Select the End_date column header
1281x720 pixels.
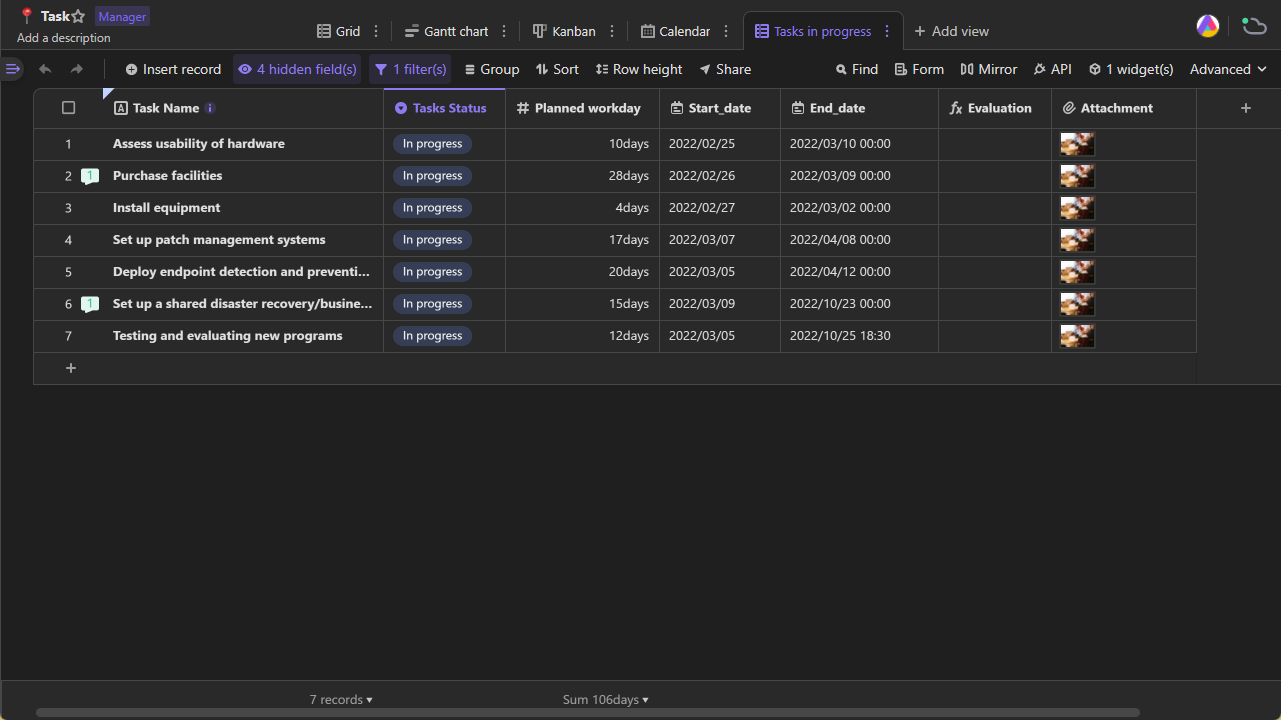coord(859,108)
